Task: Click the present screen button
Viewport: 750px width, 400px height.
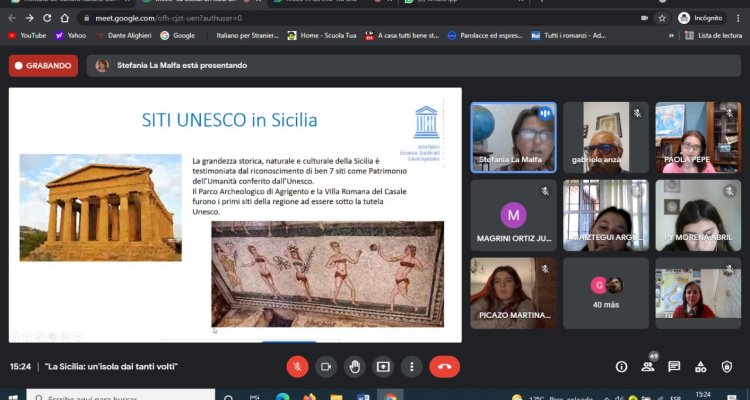Action: [383, 367]
